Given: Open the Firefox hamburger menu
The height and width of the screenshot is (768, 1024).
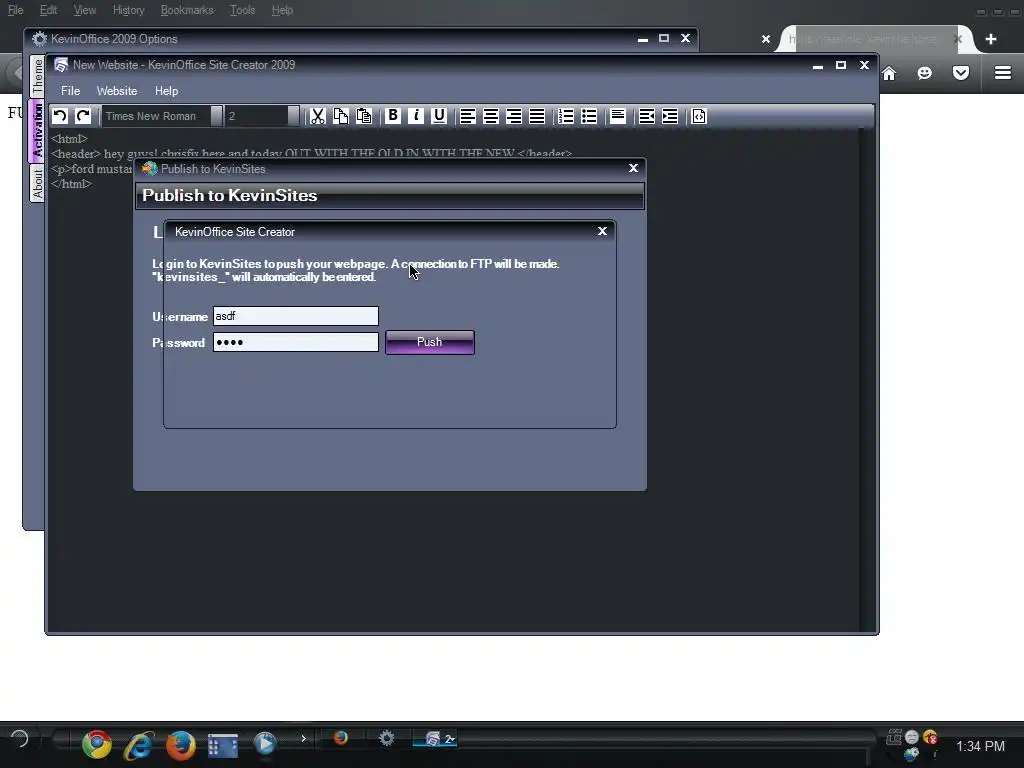Looking at the screenshot, I should (x=1003, y=73).
